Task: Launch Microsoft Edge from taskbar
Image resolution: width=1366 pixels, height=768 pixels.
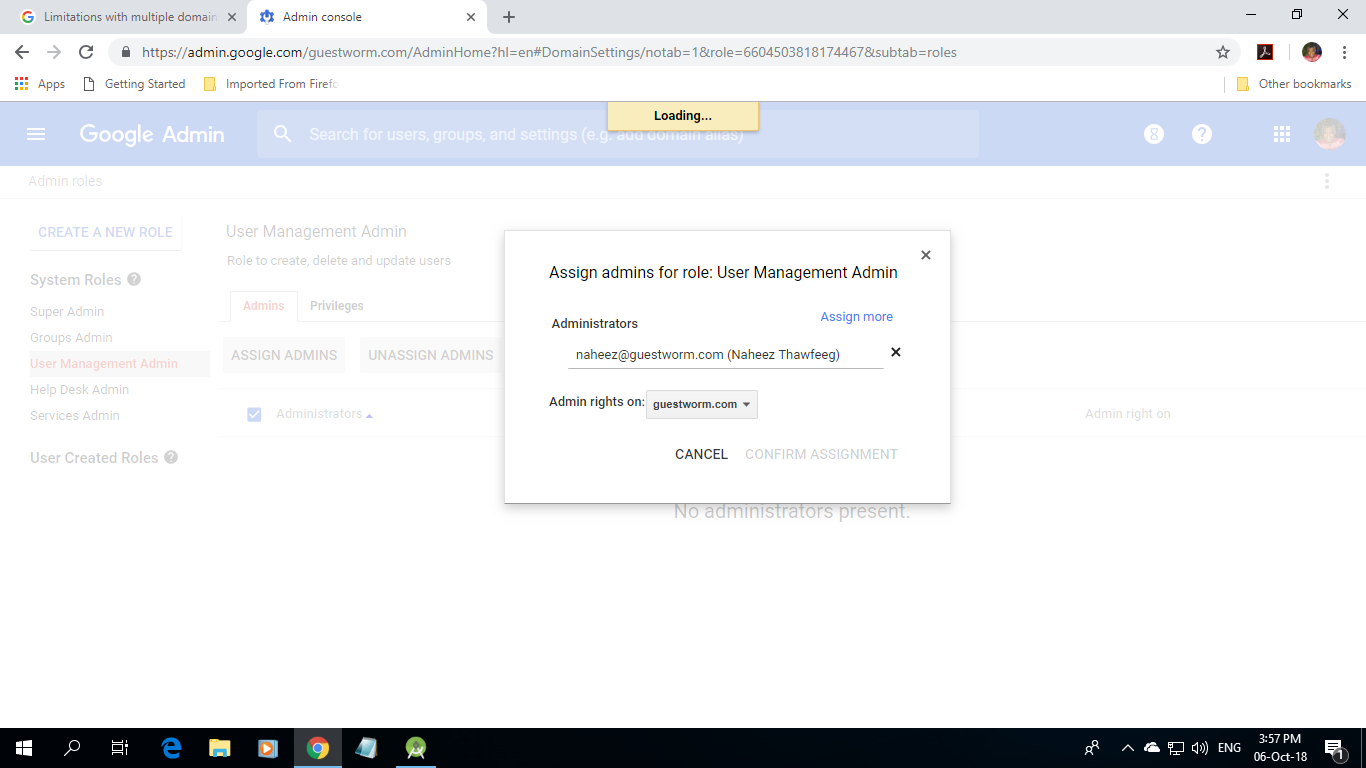Action: coord(171,747)
